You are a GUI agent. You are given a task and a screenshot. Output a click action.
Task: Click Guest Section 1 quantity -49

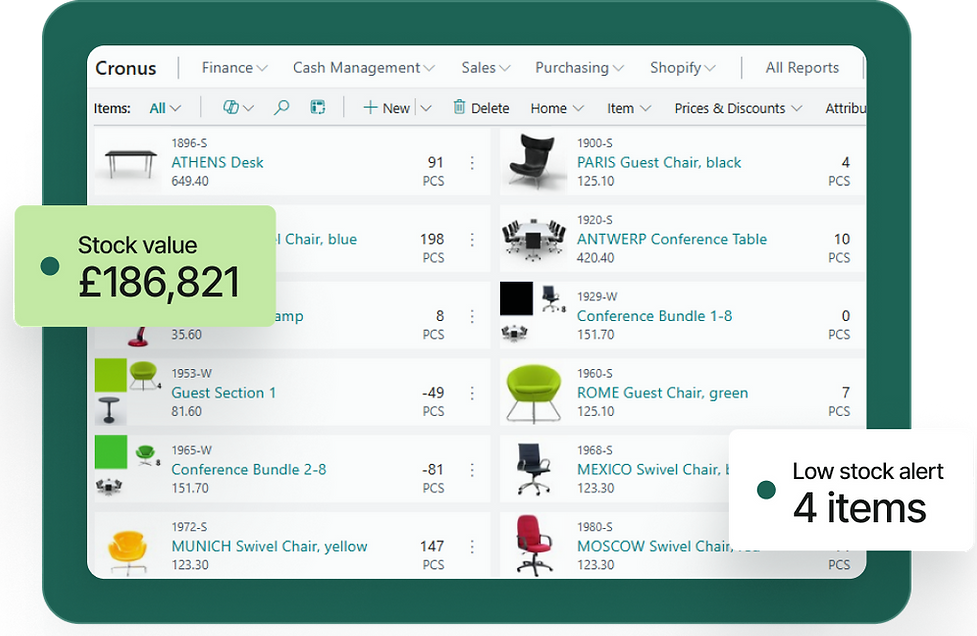coord(433,393)
